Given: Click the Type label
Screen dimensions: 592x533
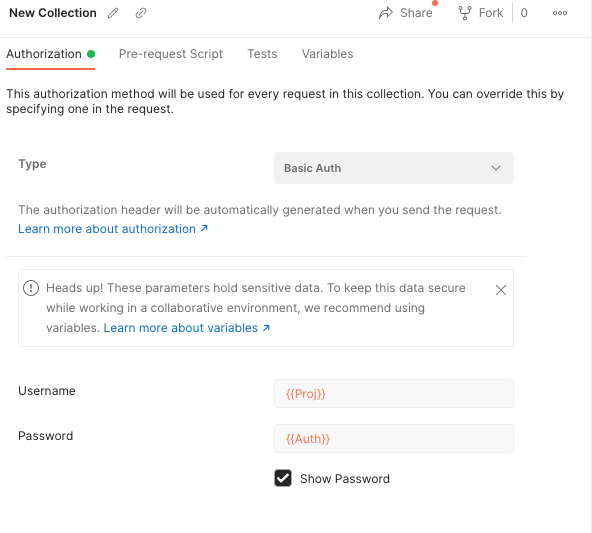Looking at the screenshot, I should (32, 164).
